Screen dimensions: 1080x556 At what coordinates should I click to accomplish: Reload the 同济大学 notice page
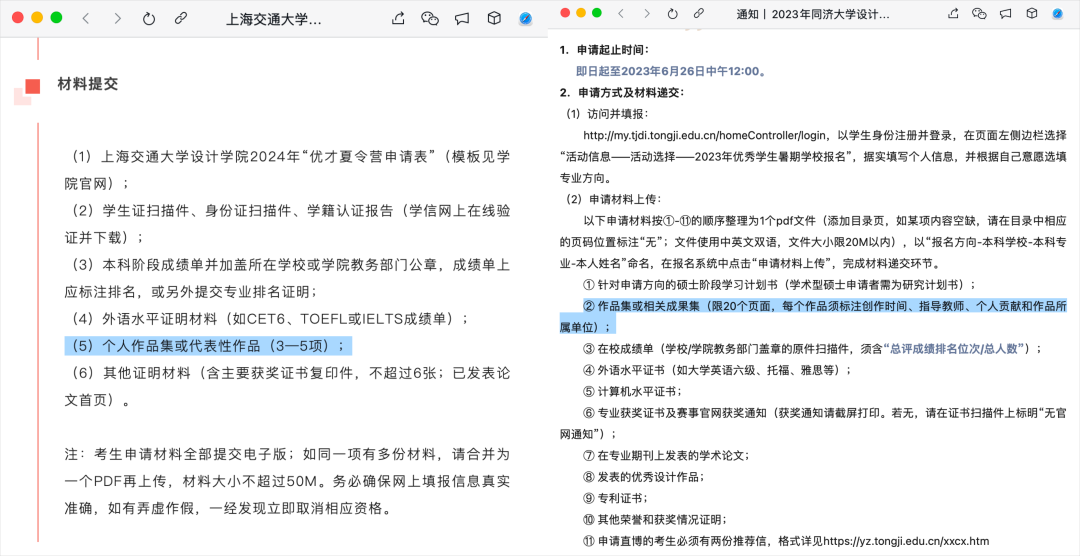673,13
